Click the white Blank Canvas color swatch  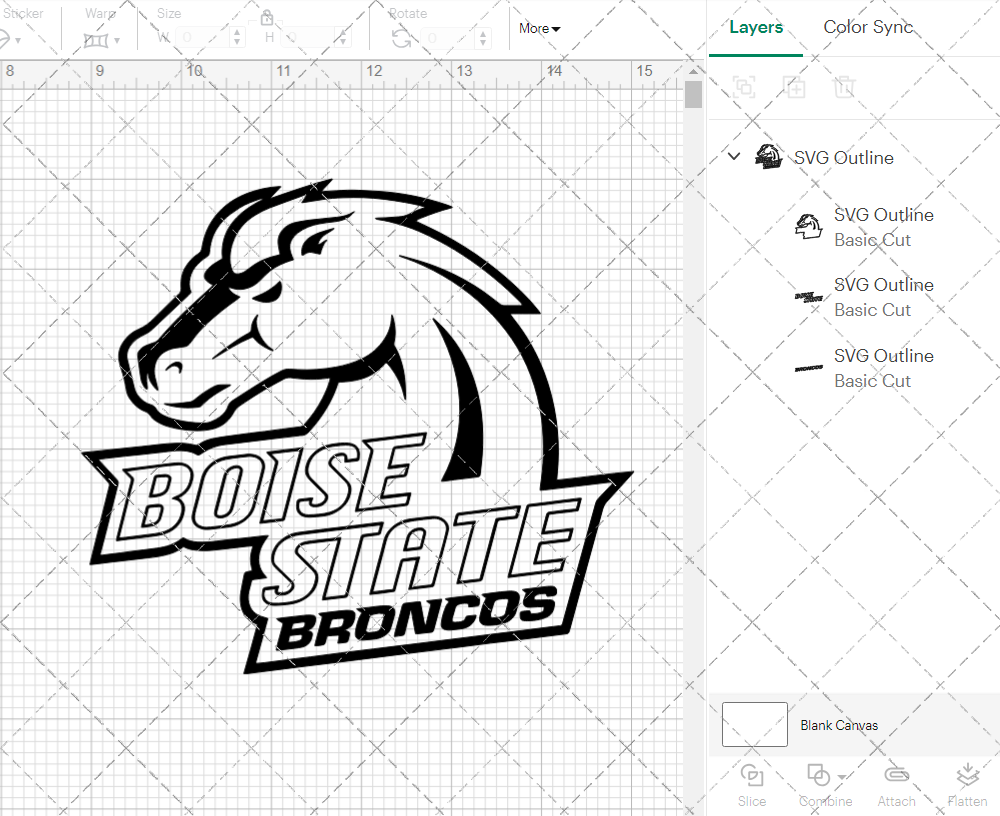click(754, 724)
